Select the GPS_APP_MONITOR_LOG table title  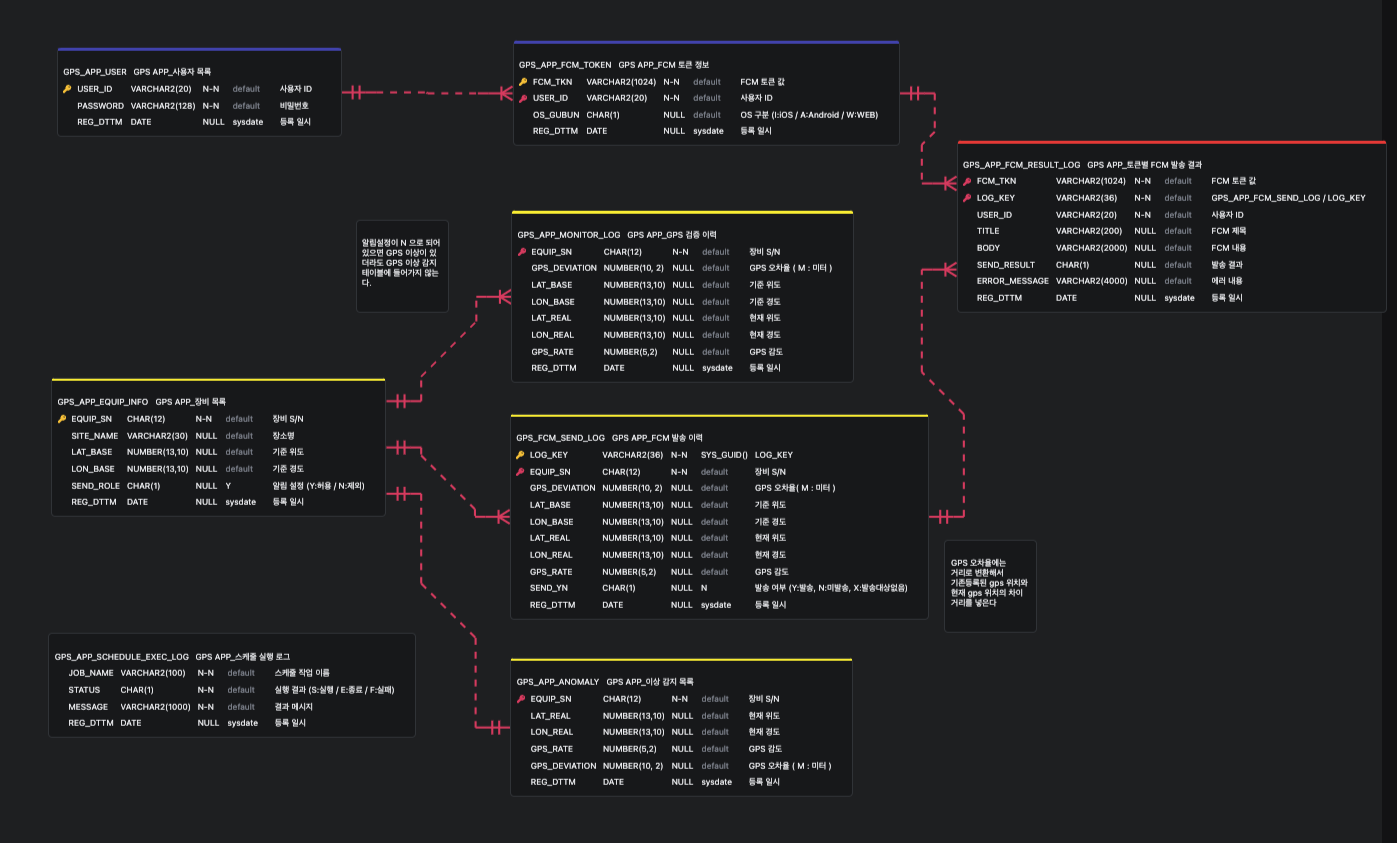569,235
